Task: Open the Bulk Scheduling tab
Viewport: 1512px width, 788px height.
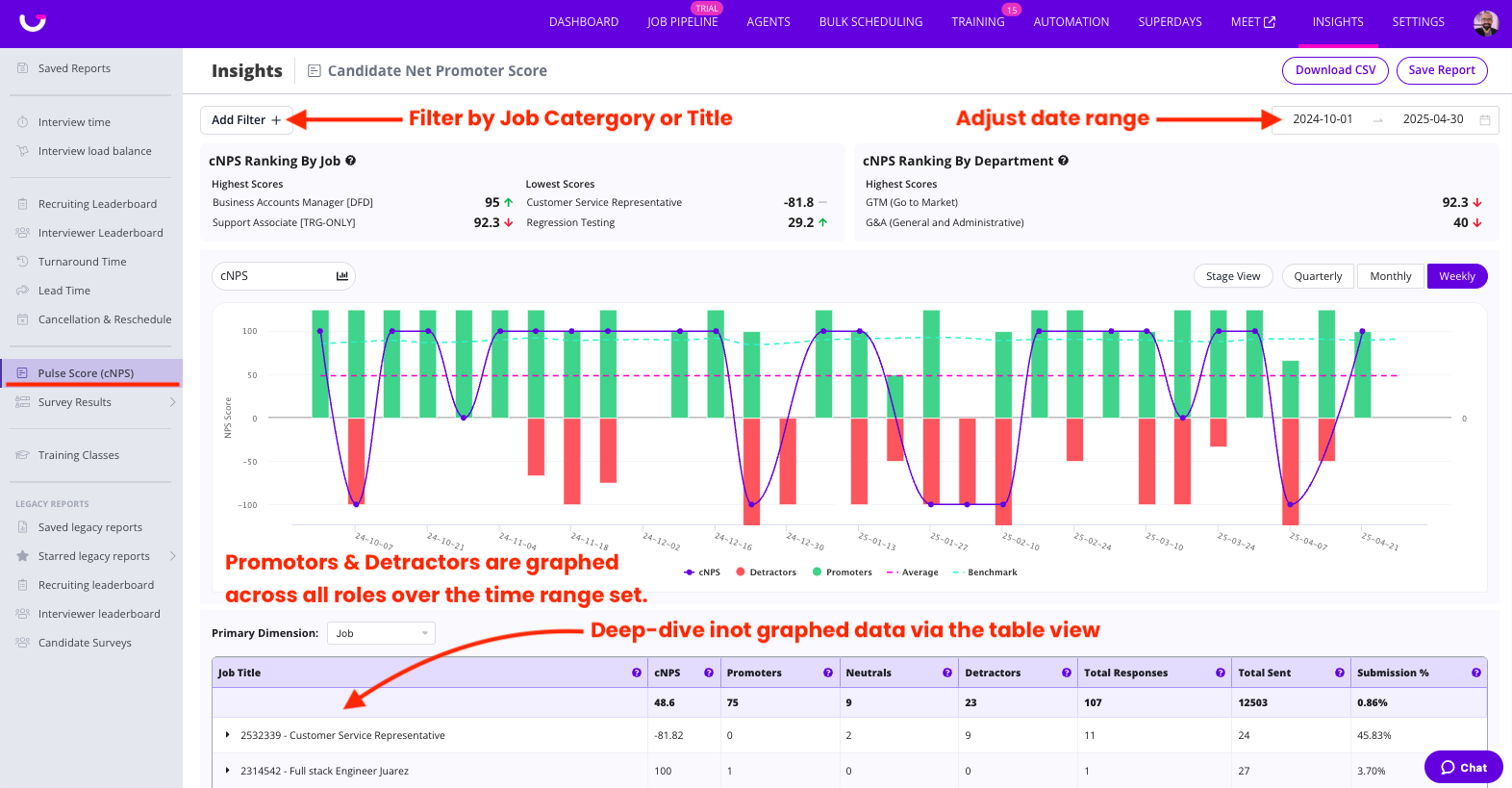Action: 871,22
